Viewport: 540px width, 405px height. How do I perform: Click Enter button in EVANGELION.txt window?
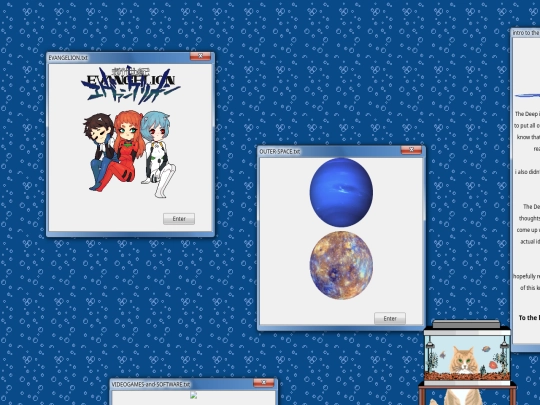tap(179, 219)
